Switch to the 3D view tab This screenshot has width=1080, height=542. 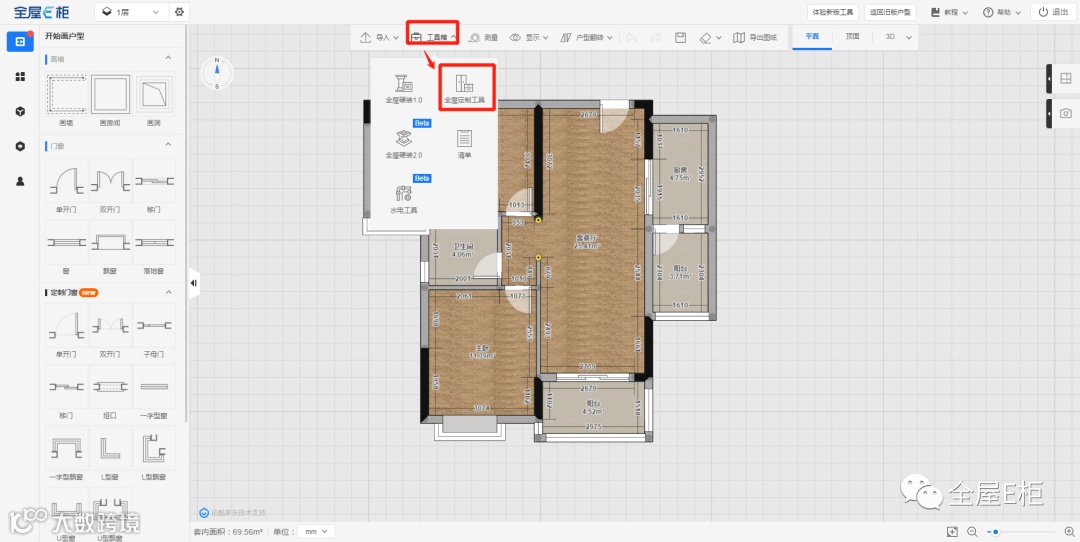tap(890, 37)
